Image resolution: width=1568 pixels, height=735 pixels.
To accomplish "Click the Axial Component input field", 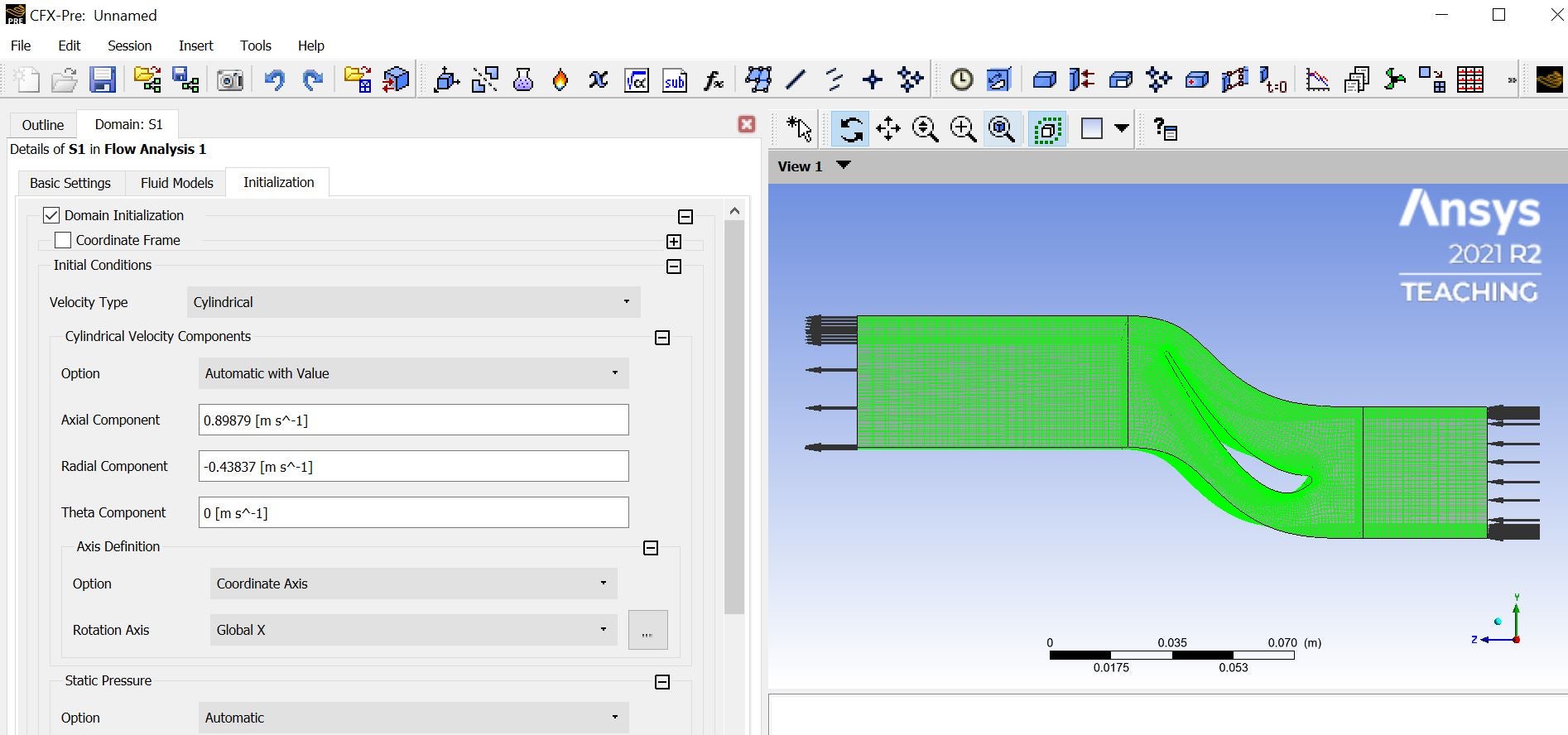I will click(x=413, y=420).
